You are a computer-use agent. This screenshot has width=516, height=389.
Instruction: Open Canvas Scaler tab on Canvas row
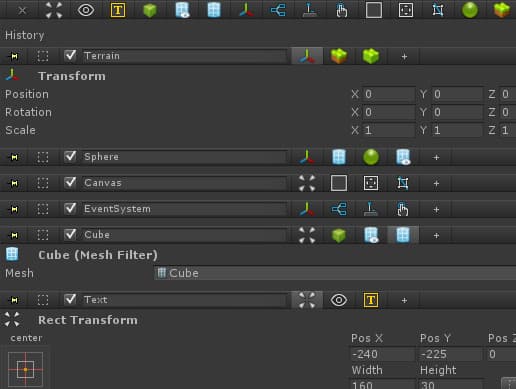click(x=371, y=183)
